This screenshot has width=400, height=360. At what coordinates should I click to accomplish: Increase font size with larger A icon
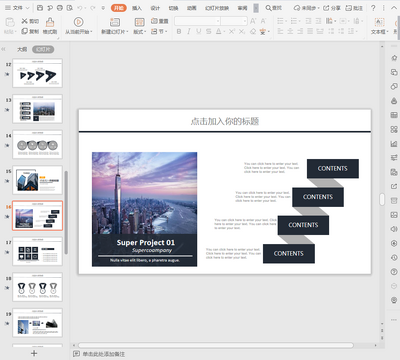click(x=253, y=21)
